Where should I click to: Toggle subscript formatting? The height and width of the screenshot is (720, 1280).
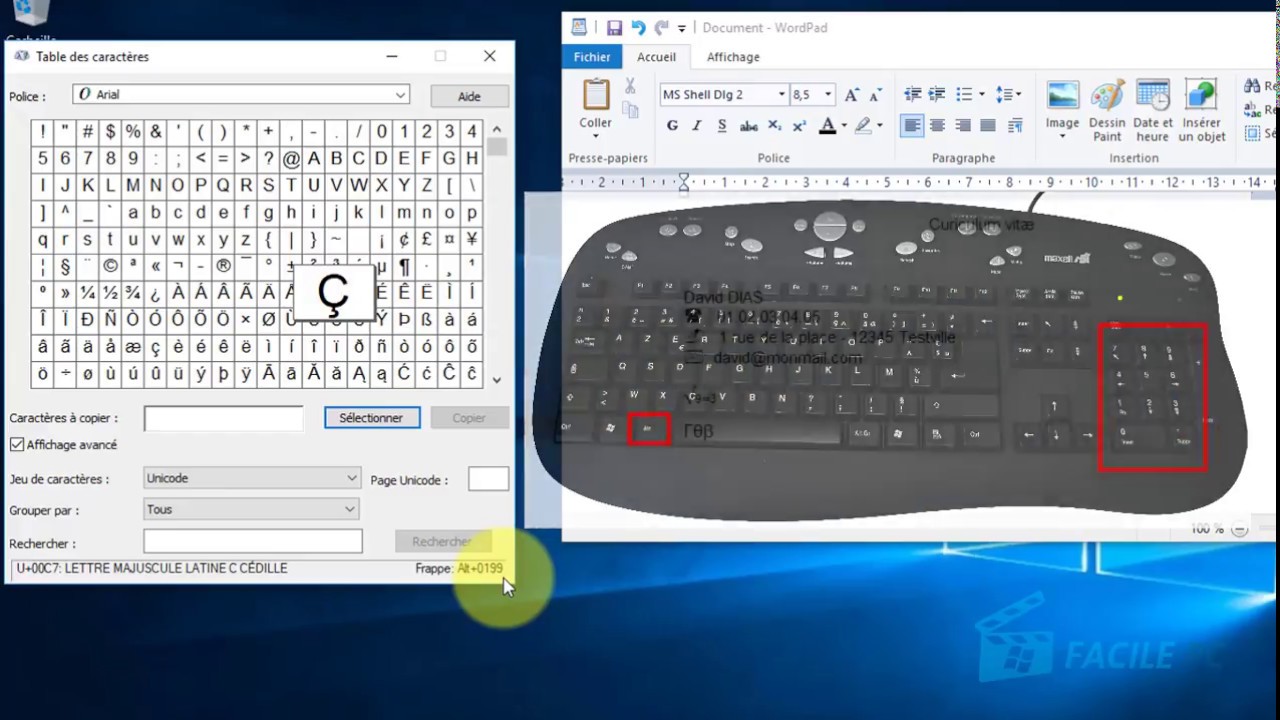776,126
